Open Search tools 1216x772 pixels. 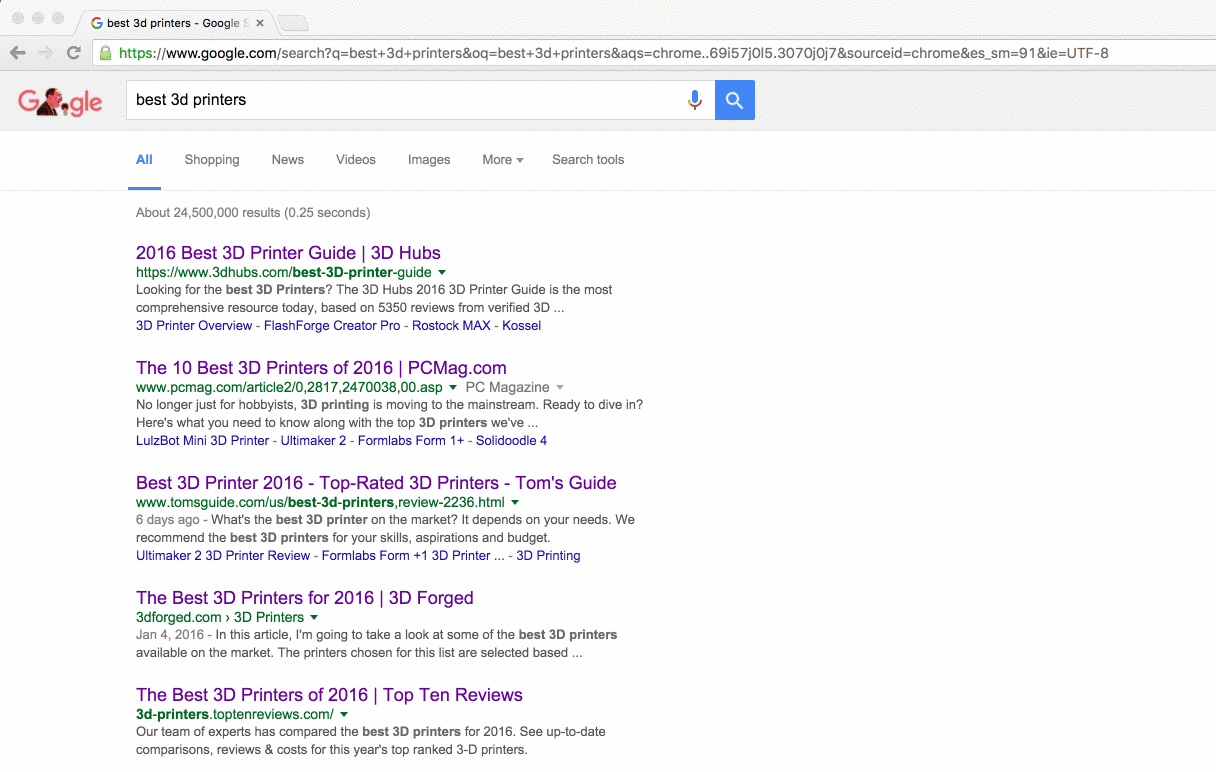tap(588, 160)
